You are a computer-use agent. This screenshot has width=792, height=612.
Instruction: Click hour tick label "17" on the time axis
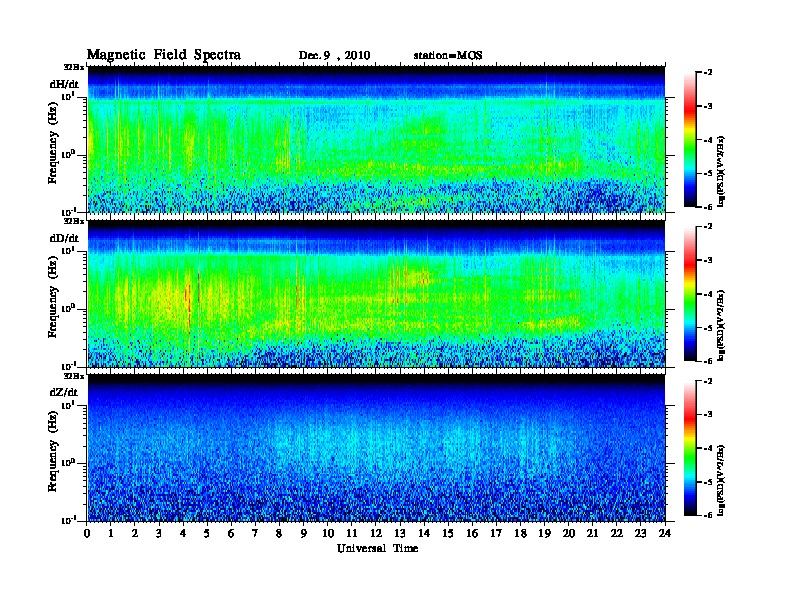[x=497, y=534]
